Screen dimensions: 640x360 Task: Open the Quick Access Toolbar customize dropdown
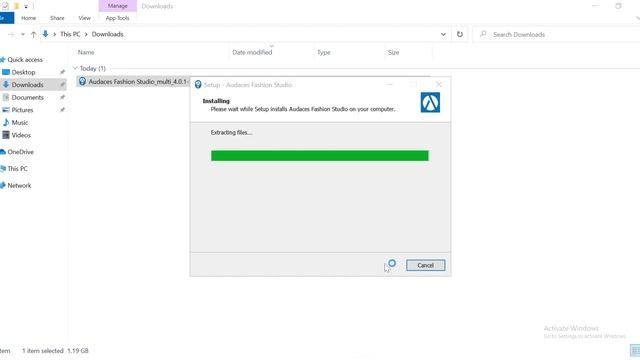26,7
